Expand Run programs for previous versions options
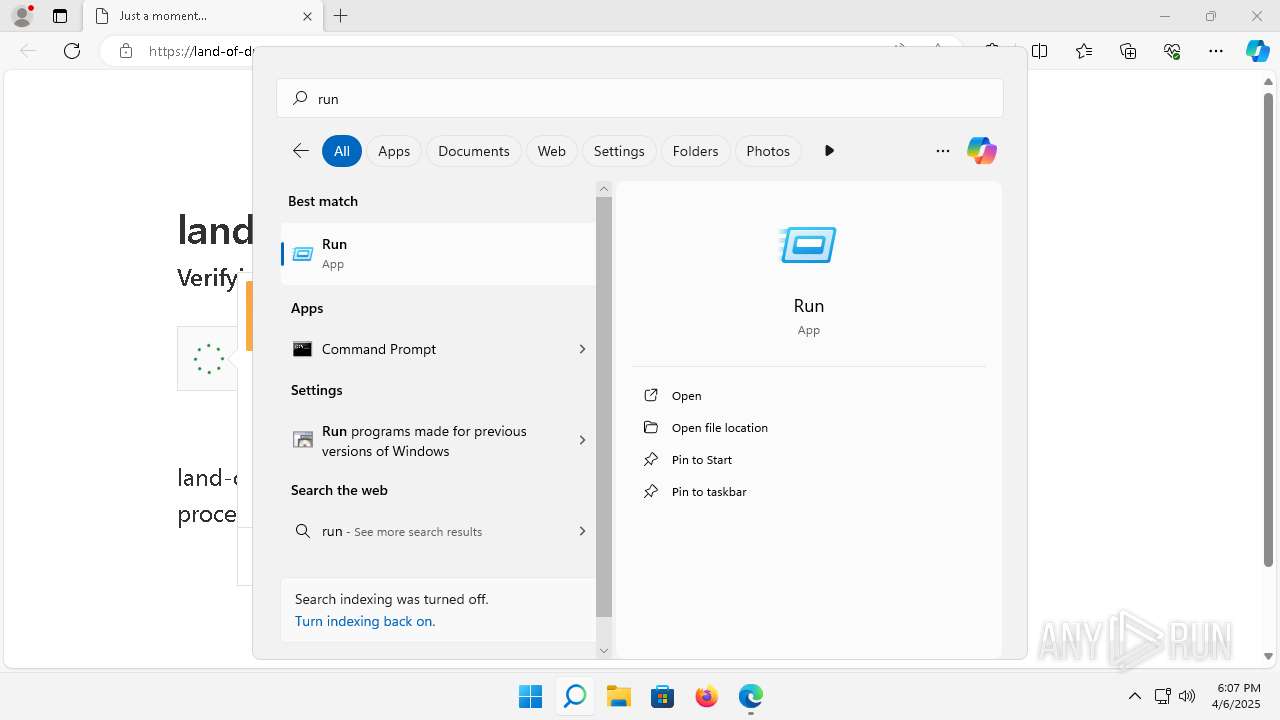1280x720 pixels. [582, 440]
